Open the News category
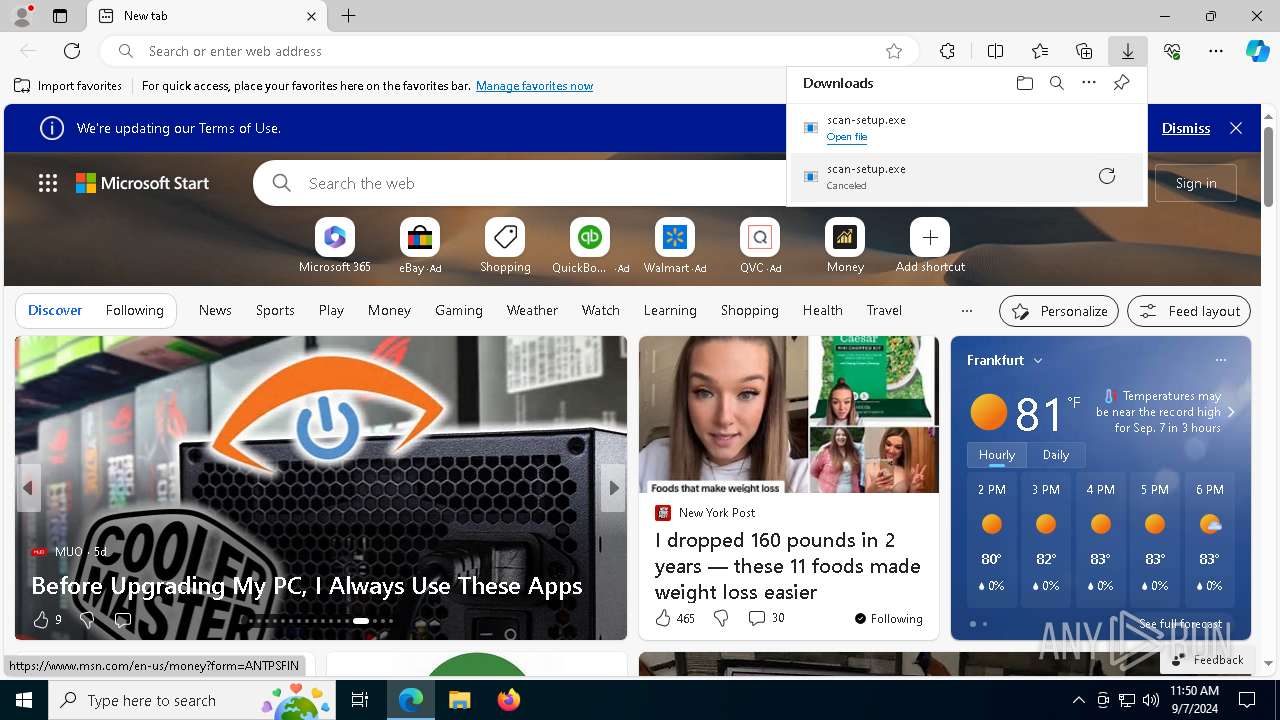The image size is (1280, 720). click(x=215, y=311)
